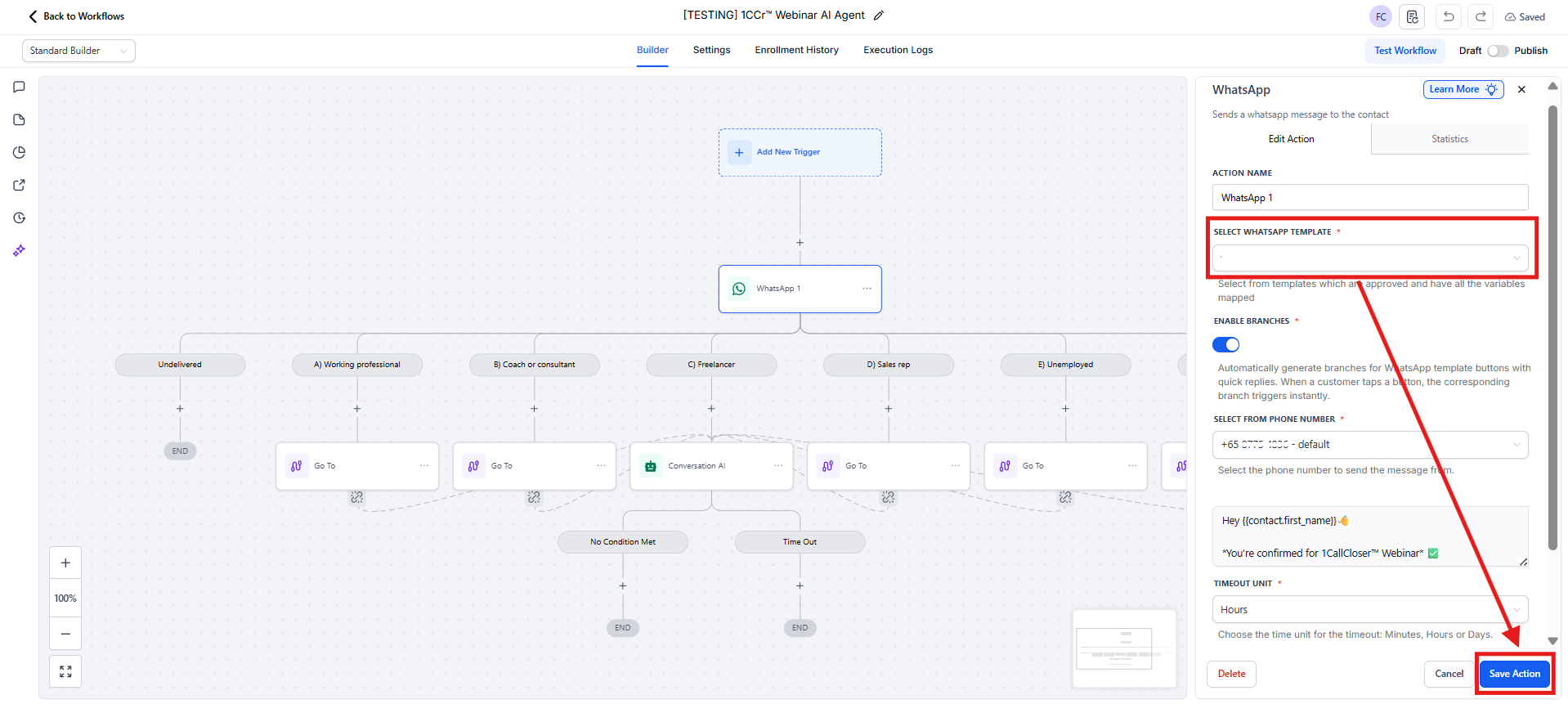The image size is (1568, 704).
Task: Click the plus icon below Add New Trigger
Action: (x=800, y=243)
